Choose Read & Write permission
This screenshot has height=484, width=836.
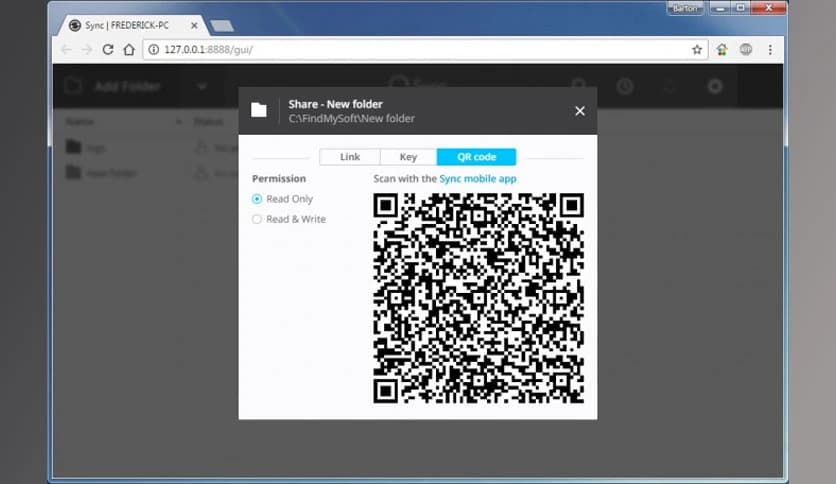(289, 219)
